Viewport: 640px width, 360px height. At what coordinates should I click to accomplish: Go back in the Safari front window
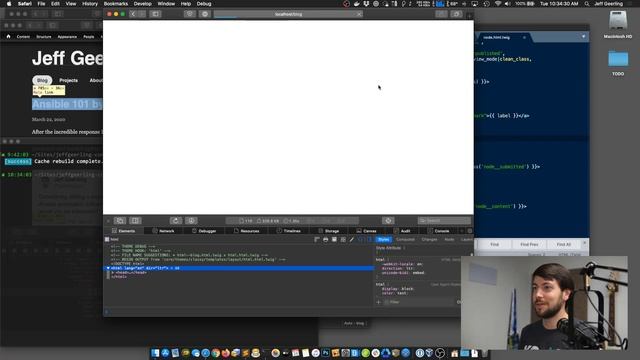coord(133,14)
